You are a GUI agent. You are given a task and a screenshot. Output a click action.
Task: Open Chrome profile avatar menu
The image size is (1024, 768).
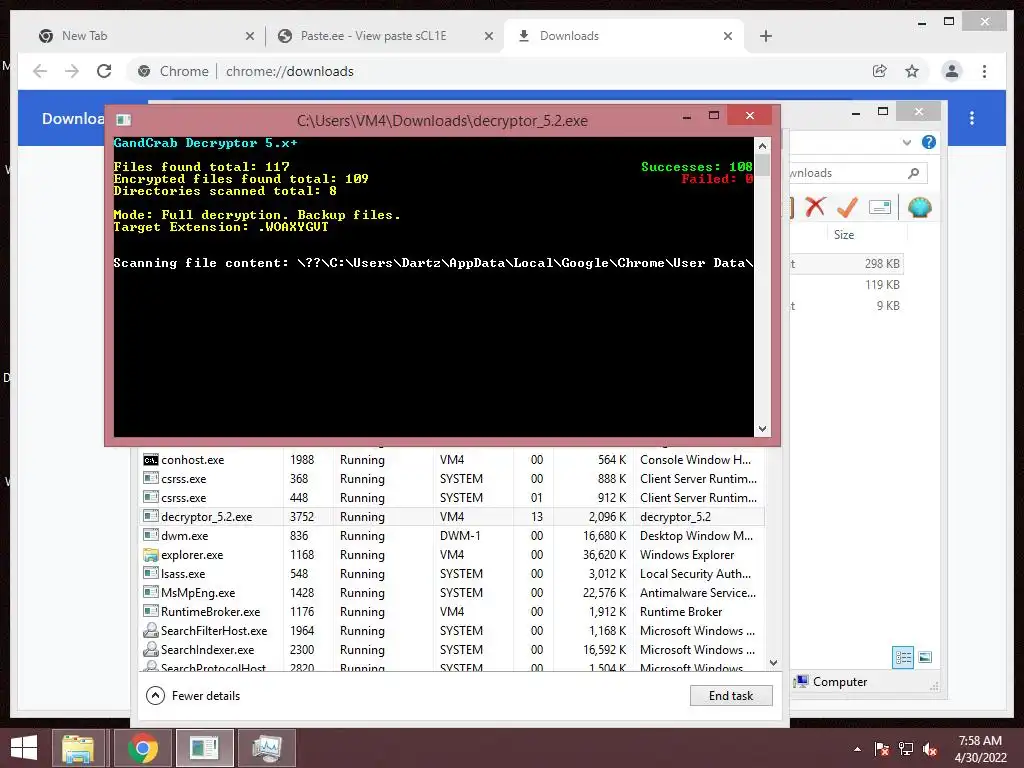952,71
